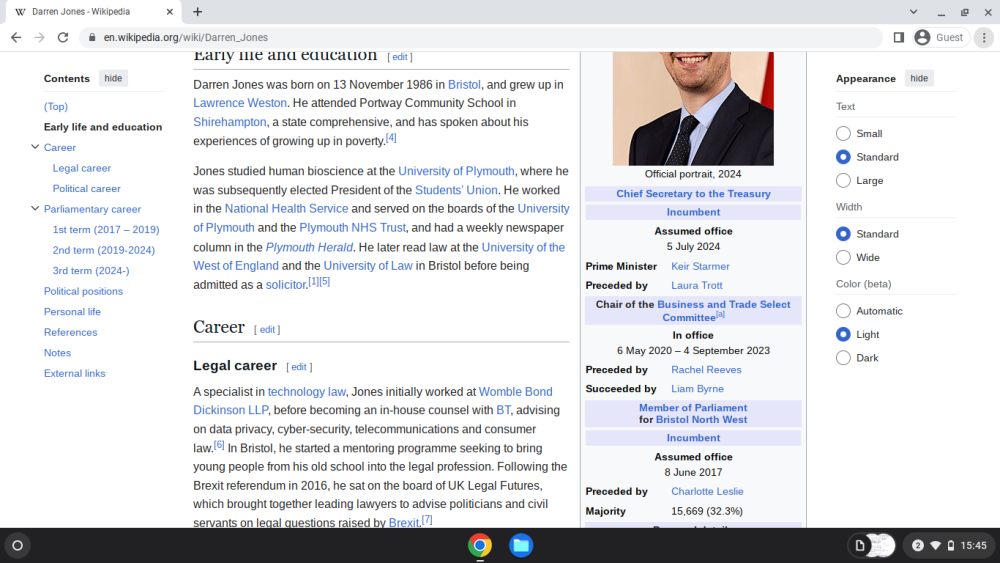The width and height of the screenshot is (1000, 563).
Task: Open citation [4] footnote
Action: (x=391, y=138)
